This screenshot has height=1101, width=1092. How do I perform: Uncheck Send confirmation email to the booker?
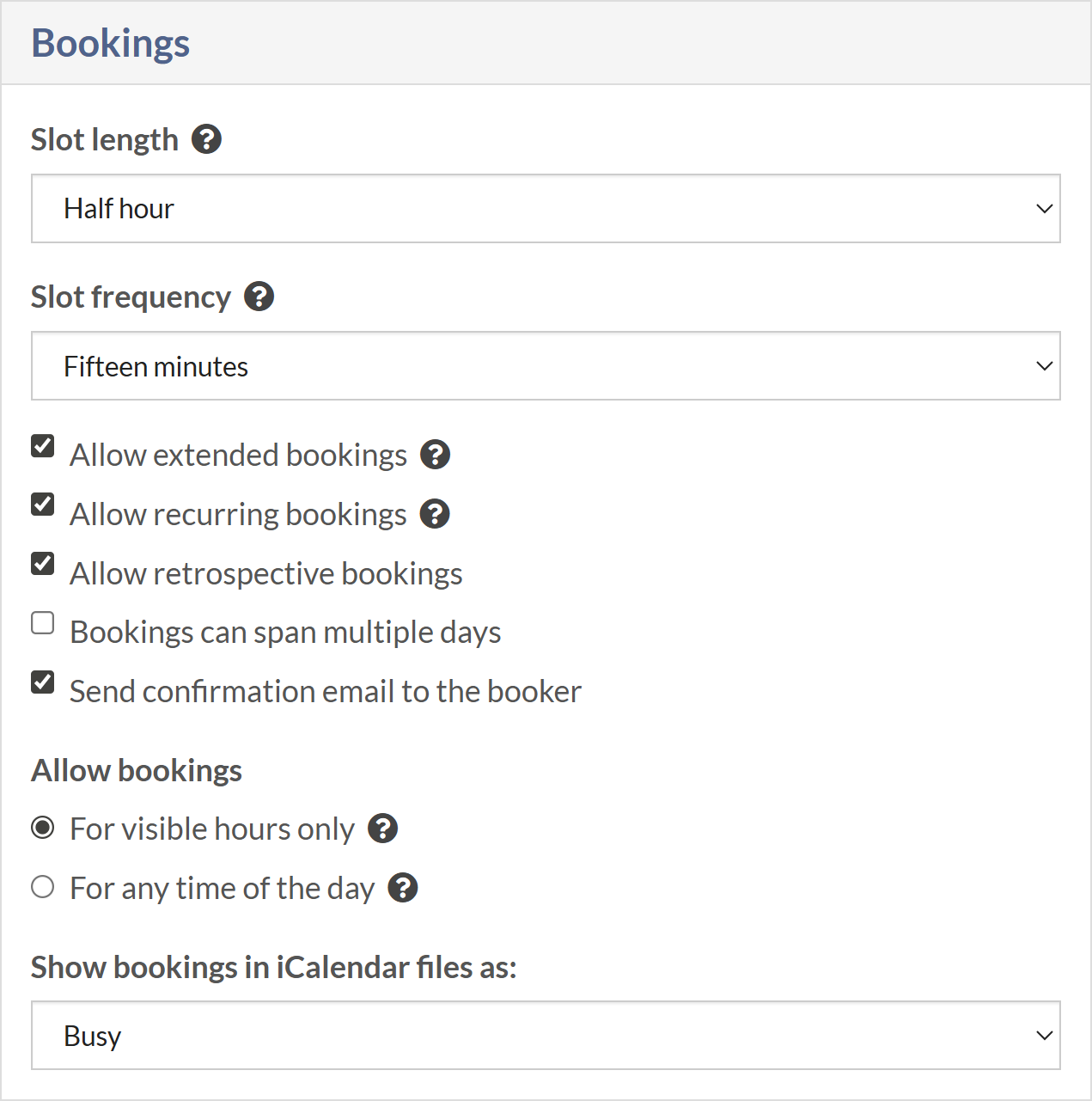43,682
